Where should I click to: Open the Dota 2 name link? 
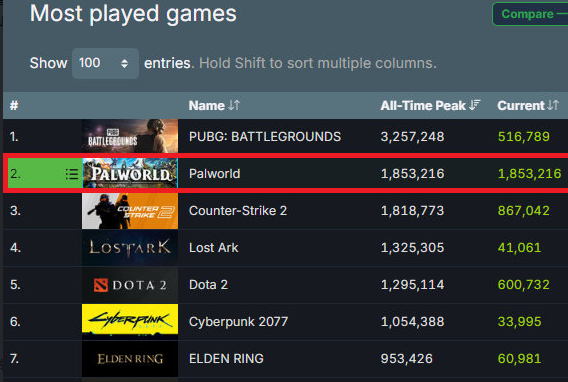coord(208,285)
